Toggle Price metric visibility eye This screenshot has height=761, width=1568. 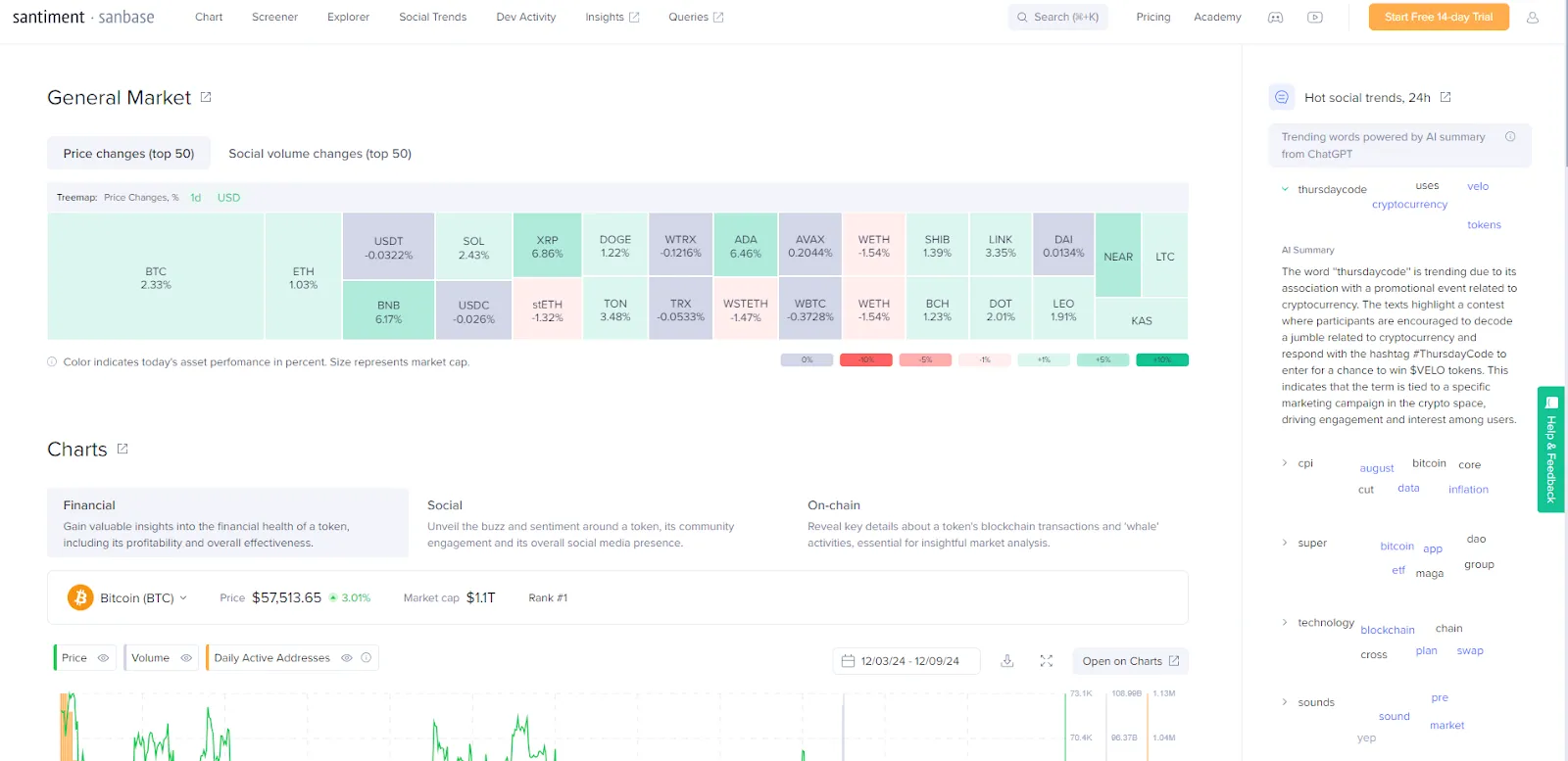tap(103, 658)
